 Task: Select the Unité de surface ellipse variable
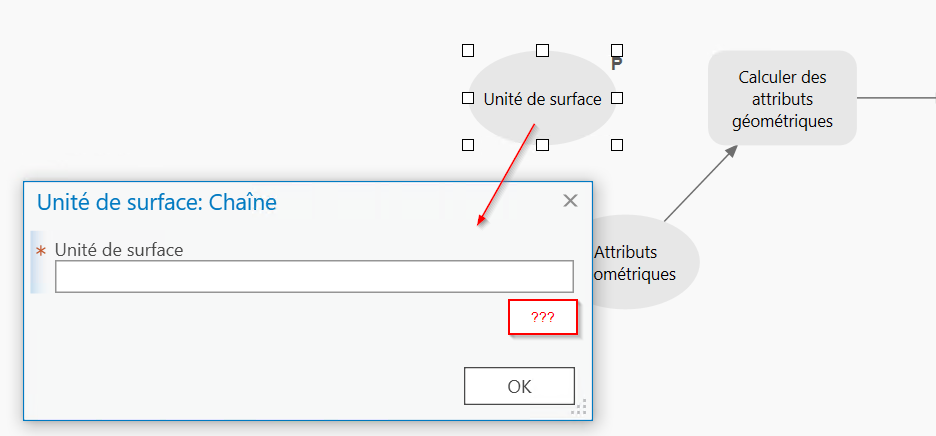coord(542,98)
